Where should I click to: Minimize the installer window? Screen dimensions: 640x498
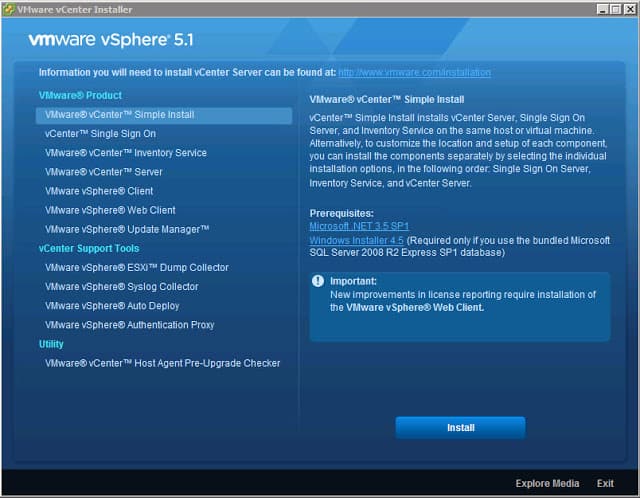(602, 9)
